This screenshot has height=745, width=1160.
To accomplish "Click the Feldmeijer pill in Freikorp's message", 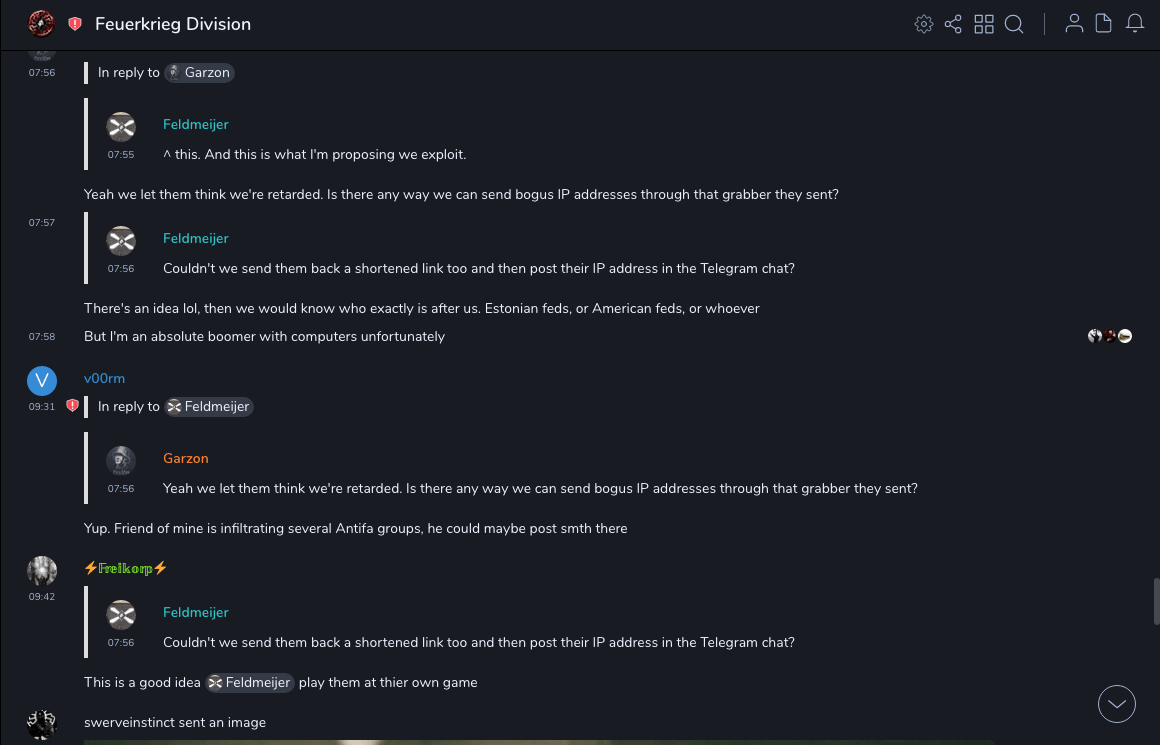I will tap(250, 682).
